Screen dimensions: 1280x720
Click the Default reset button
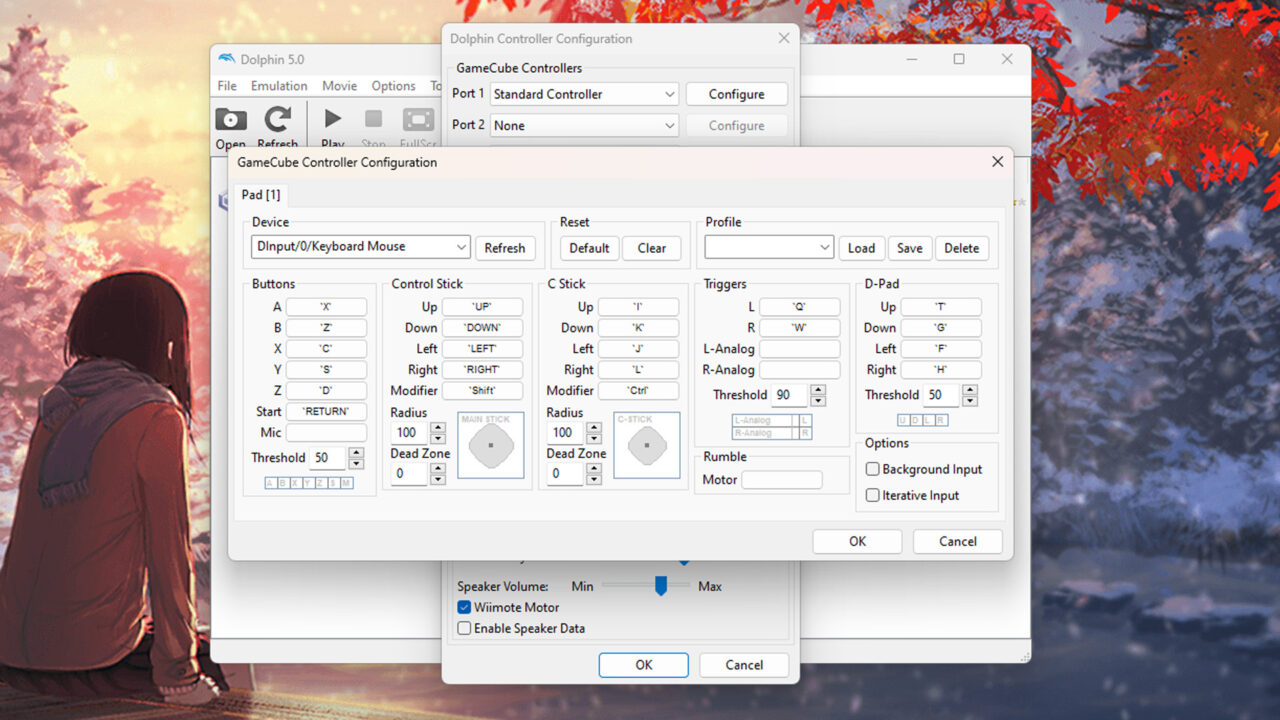(x=589, y=248)
